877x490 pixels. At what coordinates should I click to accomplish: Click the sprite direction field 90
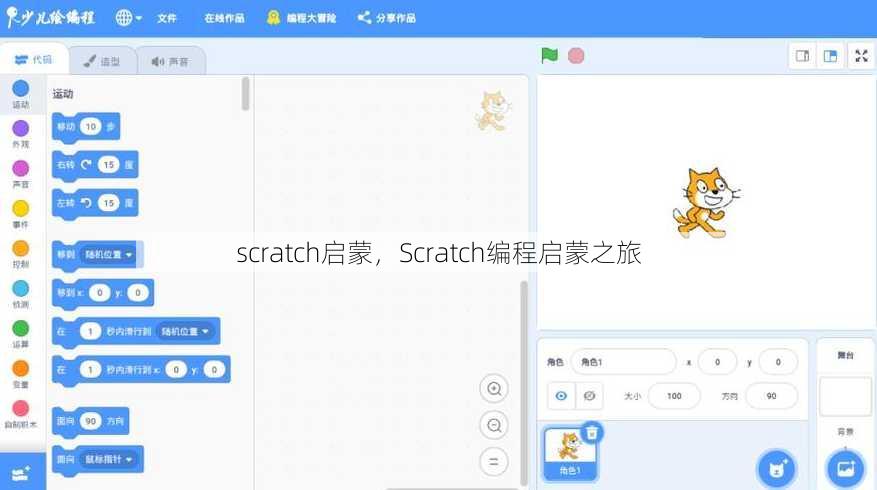[x=771, y=396]
